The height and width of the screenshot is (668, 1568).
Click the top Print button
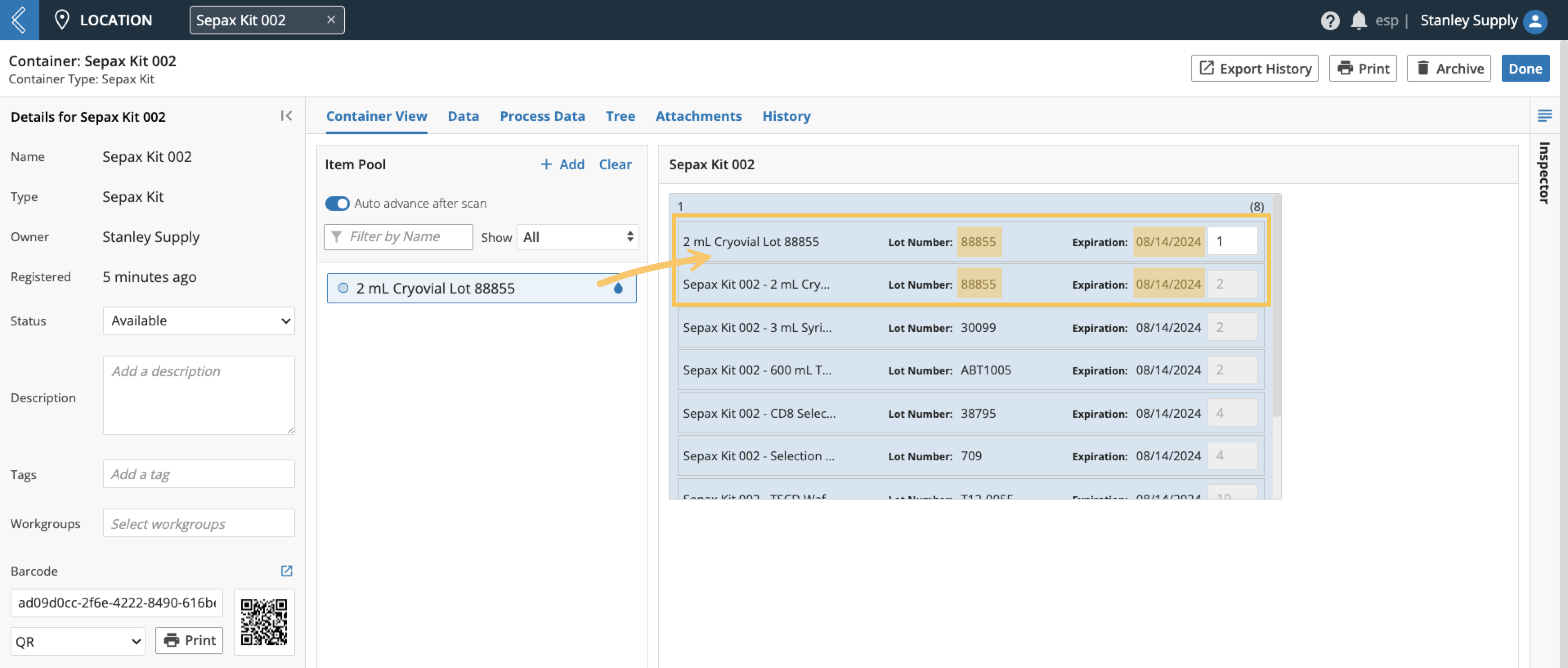(x=1362, y=68)
